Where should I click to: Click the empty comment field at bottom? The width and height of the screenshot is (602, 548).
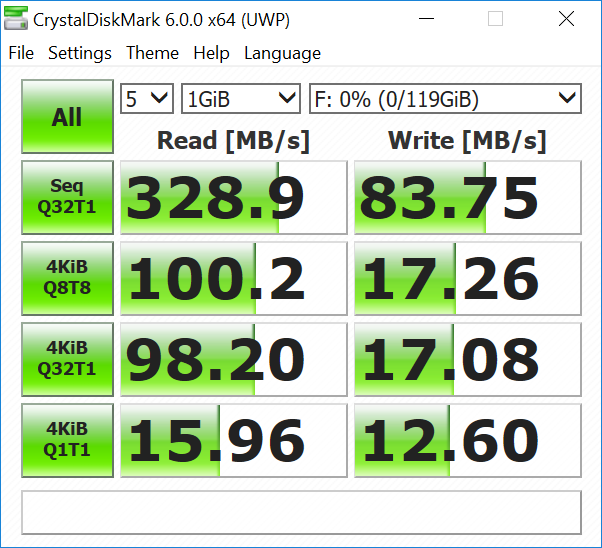[301, 512]
